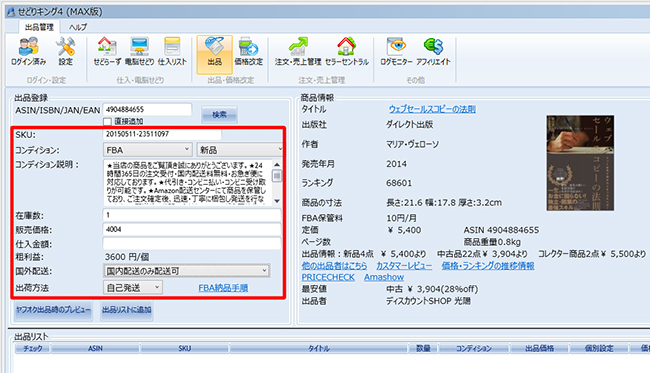Open PRICECHECK link

328,277
